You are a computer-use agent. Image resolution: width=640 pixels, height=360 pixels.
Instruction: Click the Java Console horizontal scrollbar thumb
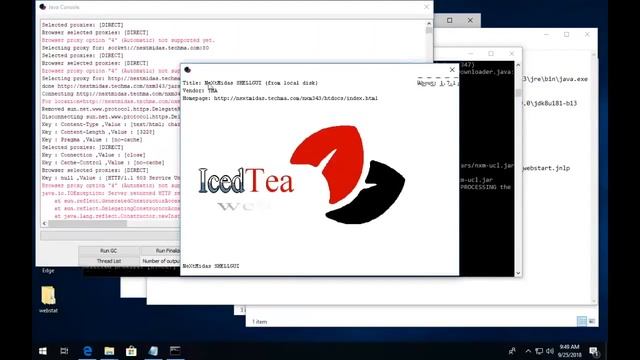click(87, 223)
